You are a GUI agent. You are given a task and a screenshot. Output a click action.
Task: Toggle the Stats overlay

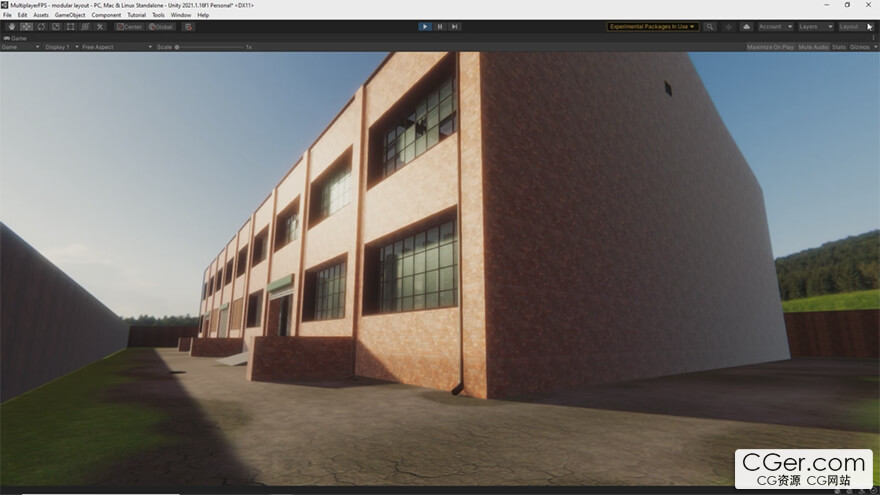[x=838, y=47]
